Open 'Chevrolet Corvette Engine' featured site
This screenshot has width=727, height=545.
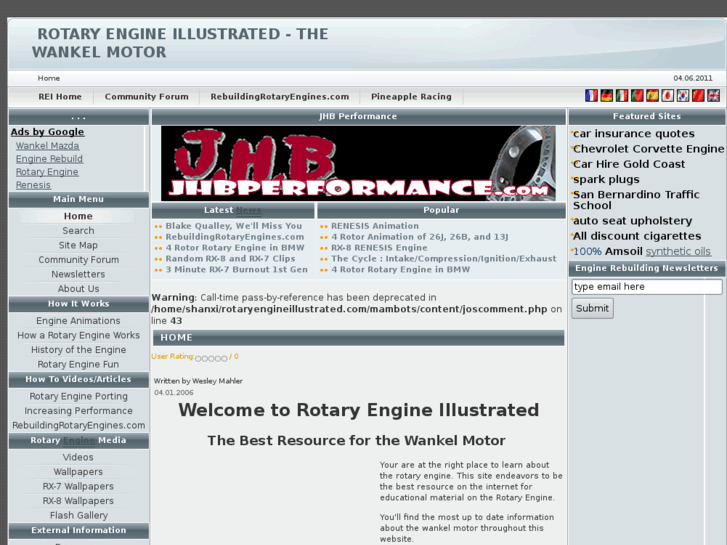click(x=648, y=149)
